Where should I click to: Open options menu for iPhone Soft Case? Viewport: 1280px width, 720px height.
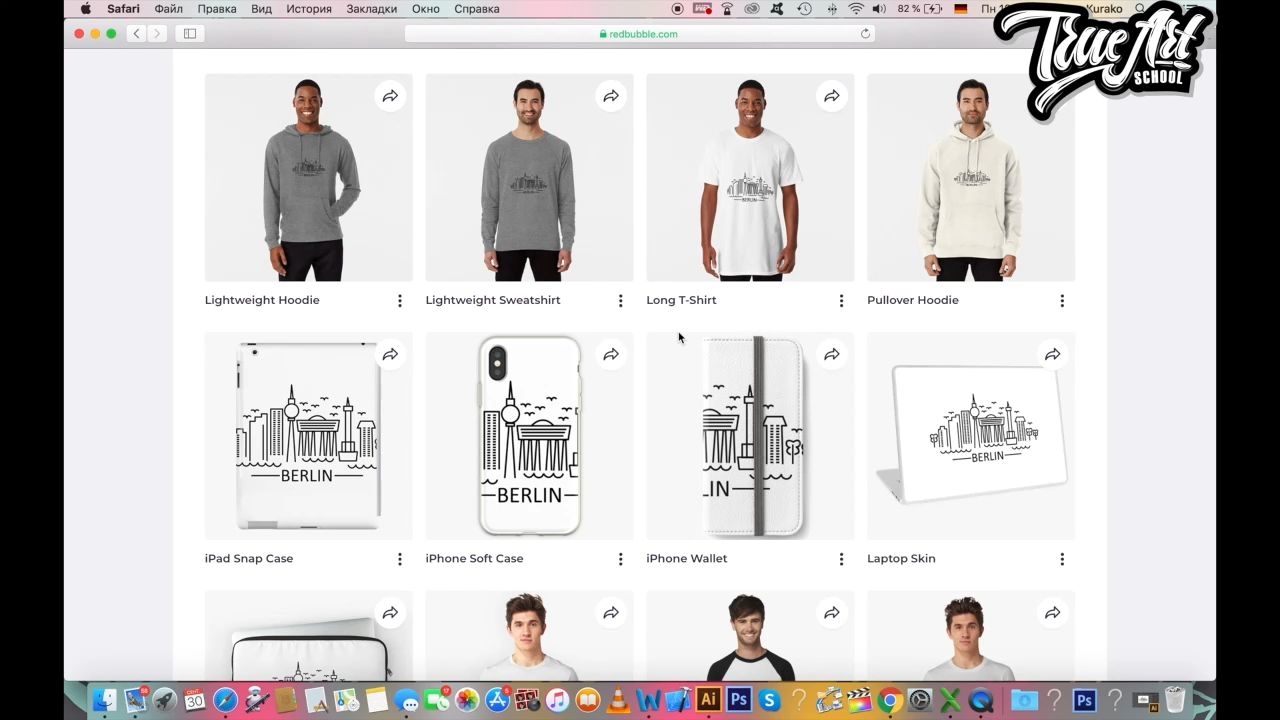(621, 559)
